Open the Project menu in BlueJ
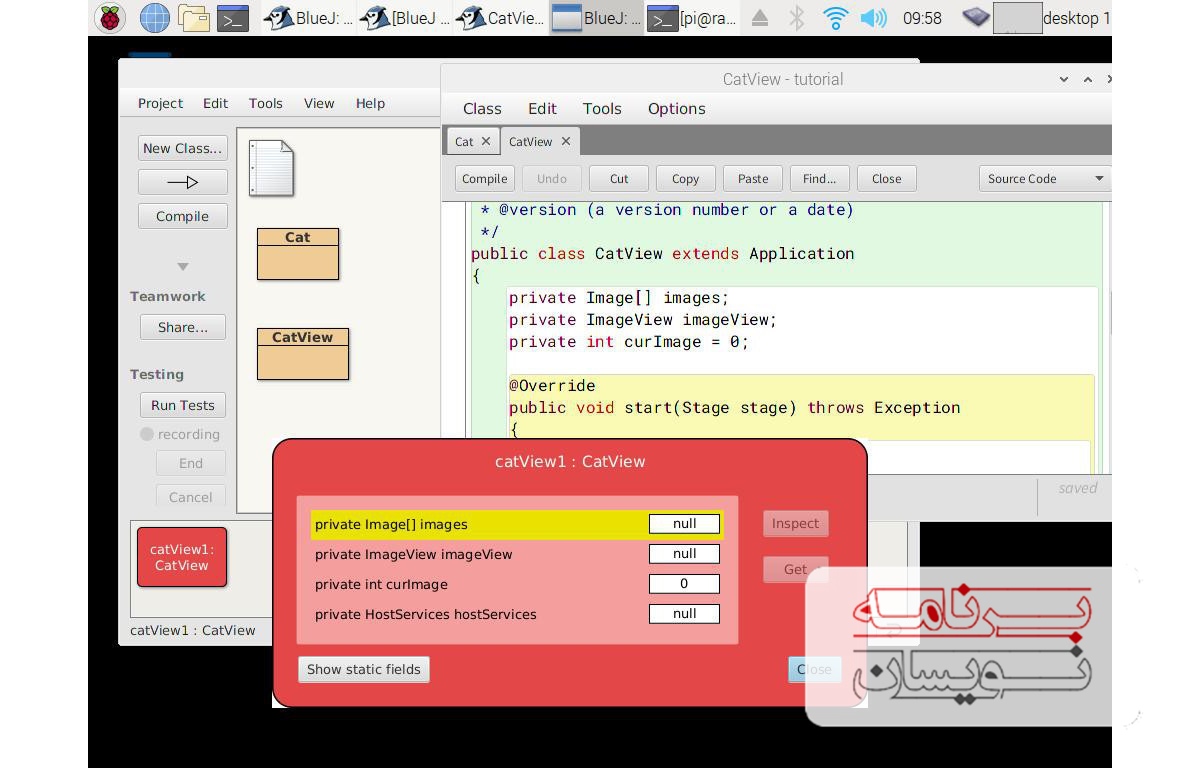 pyautogui.click(x=160, y=103)
